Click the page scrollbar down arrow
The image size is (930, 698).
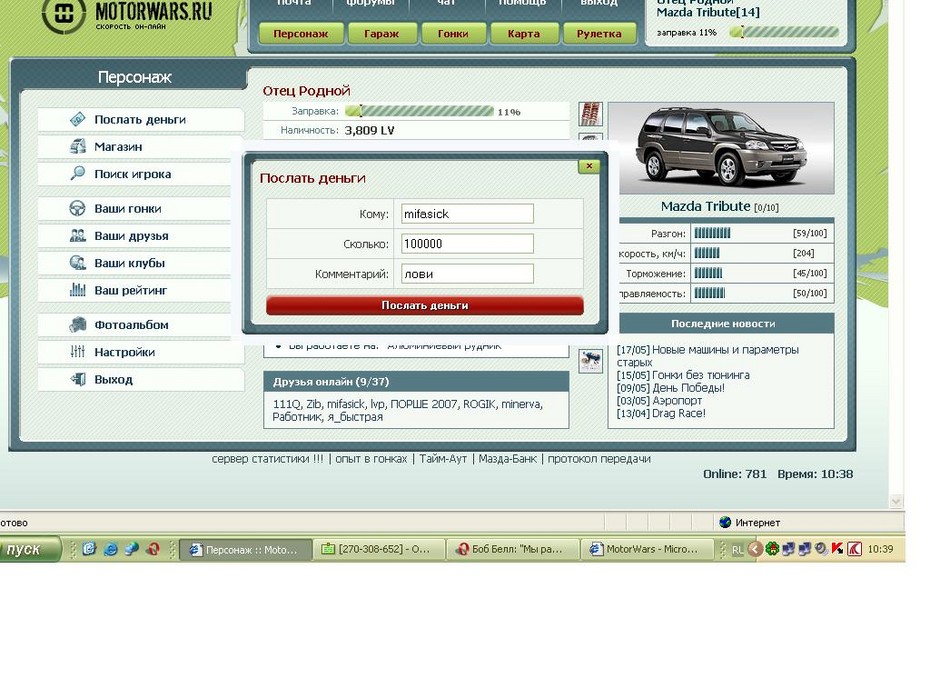coord(896,501)
